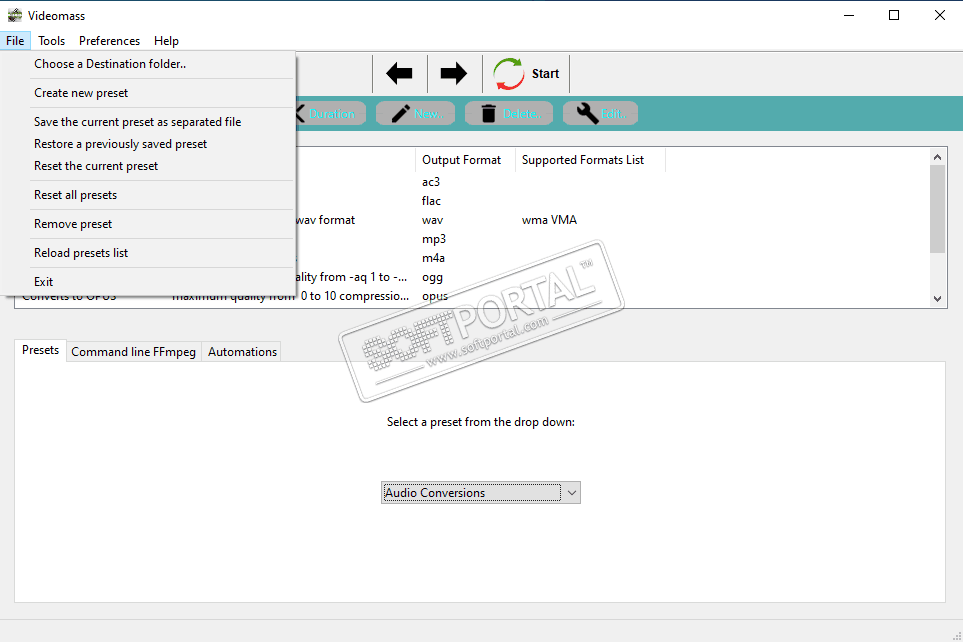
Task: Click the wma VMA supported formats cell
Action: 549,220
